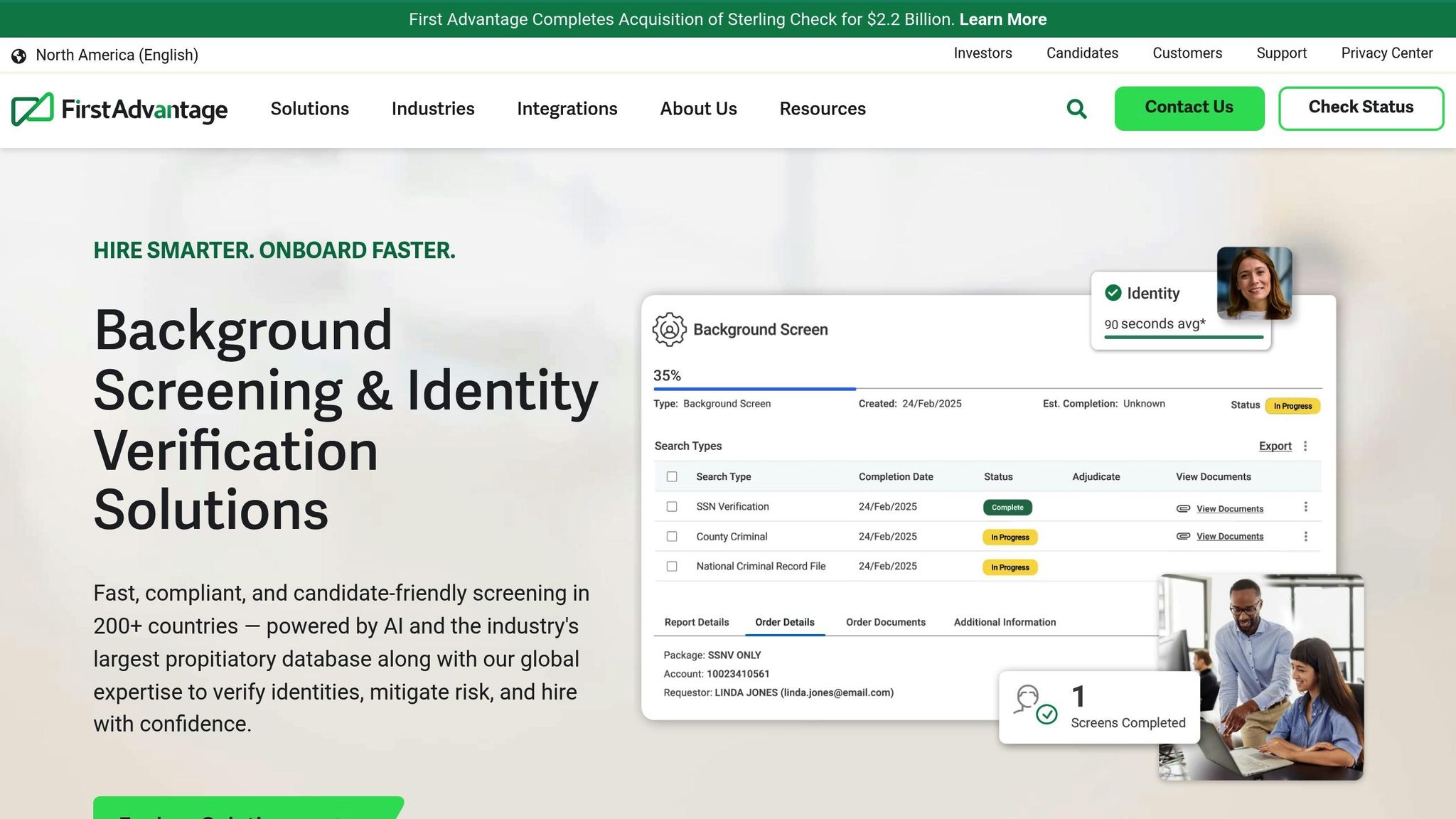The height and width of the screenshot is (819, 1456).
Task: Toggle the select-all checkbox in Search Type header
Action: tap(672, 477)
